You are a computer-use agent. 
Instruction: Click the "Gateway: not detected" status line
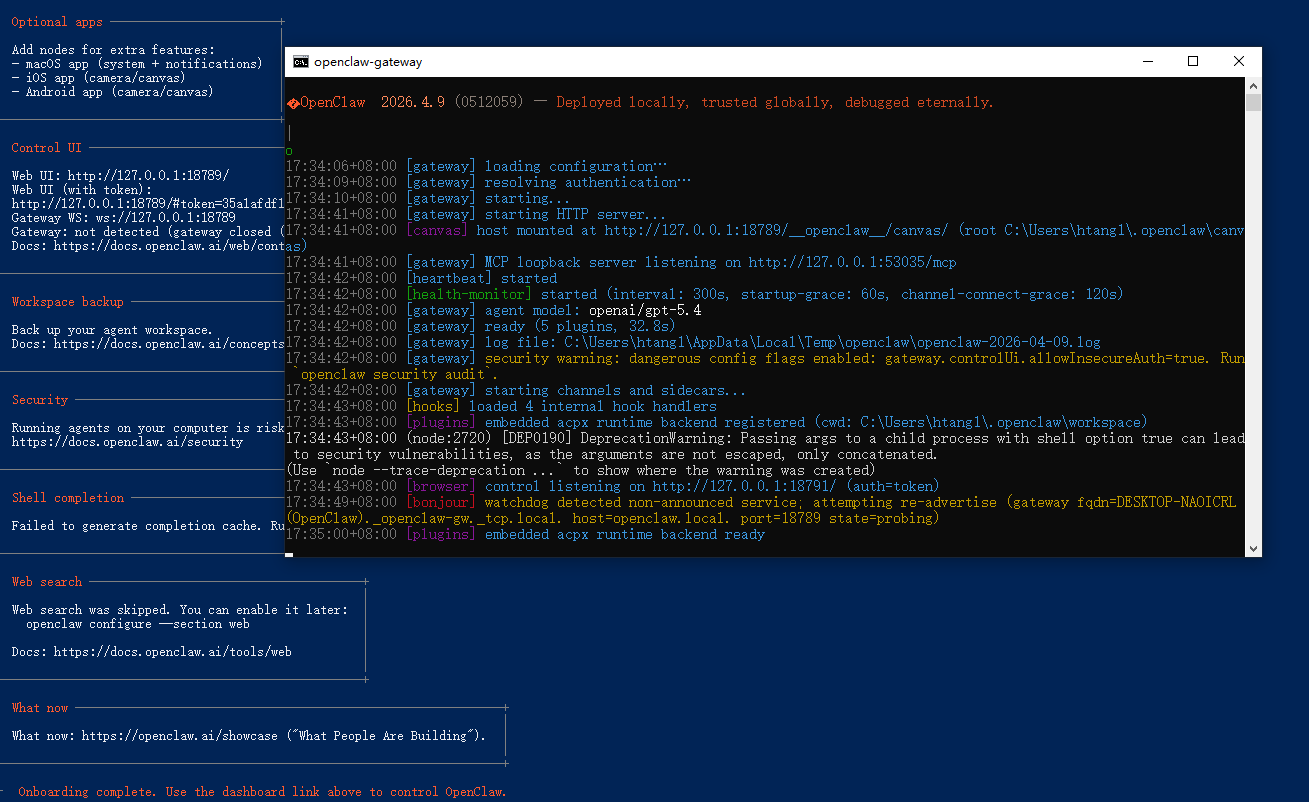[148, 232]
